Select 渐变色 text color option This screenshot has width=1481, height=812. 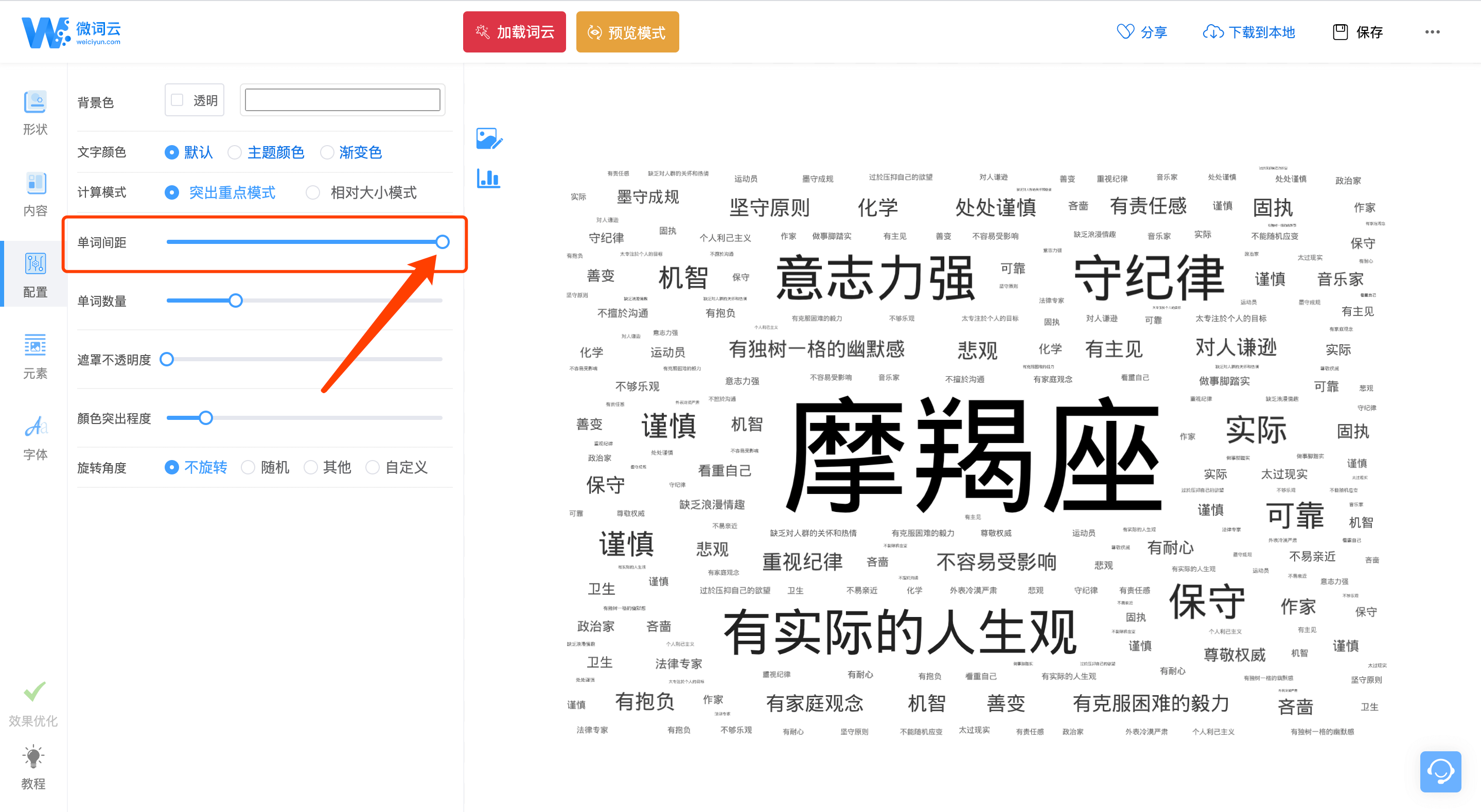(x=351, y=152)
